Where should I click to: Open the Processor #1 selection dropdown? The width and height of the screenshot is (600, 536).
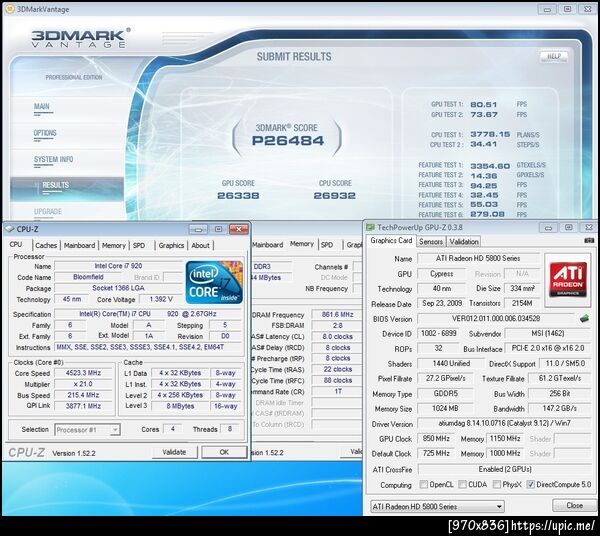tap(88, 430)
